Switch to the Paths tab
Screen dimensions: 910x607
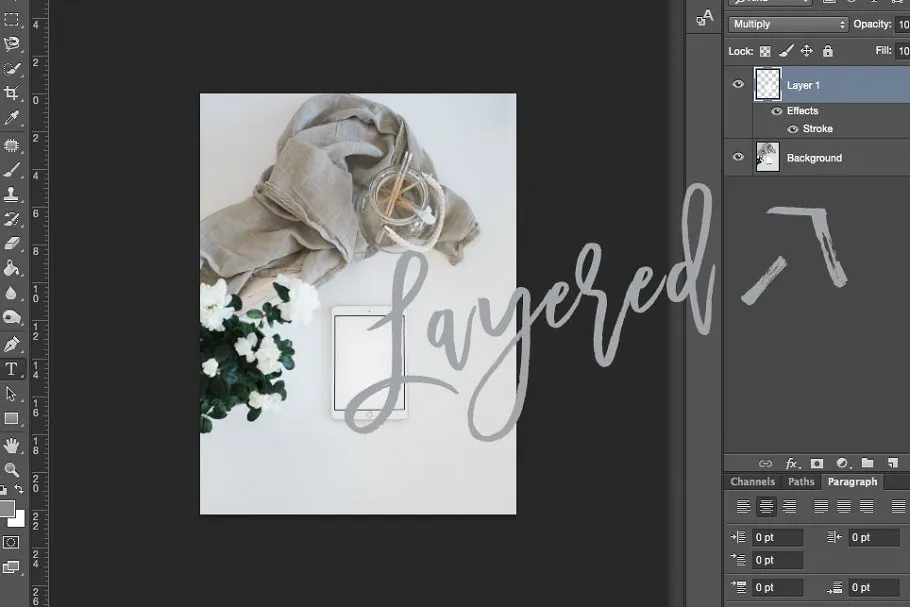point(801,481)
